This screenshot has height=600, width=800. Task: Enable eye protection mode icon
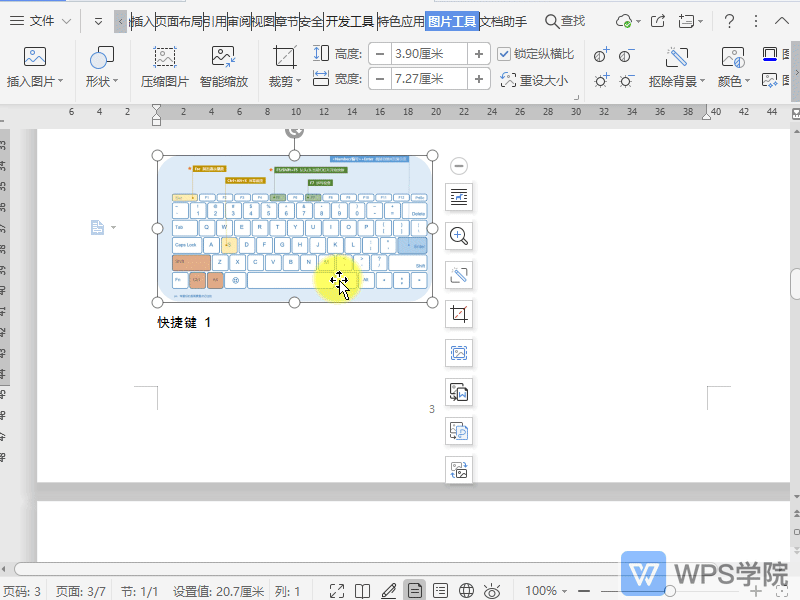491,591
